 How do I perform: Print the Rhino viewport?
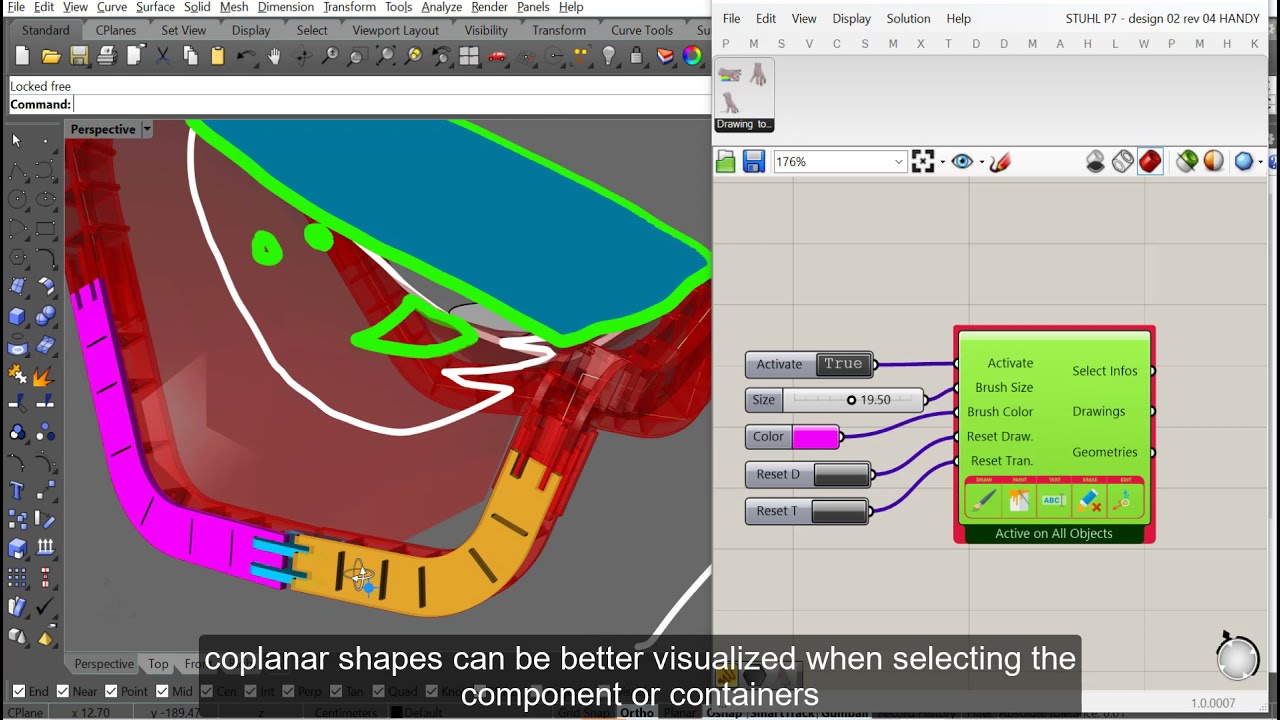point(107,56)
